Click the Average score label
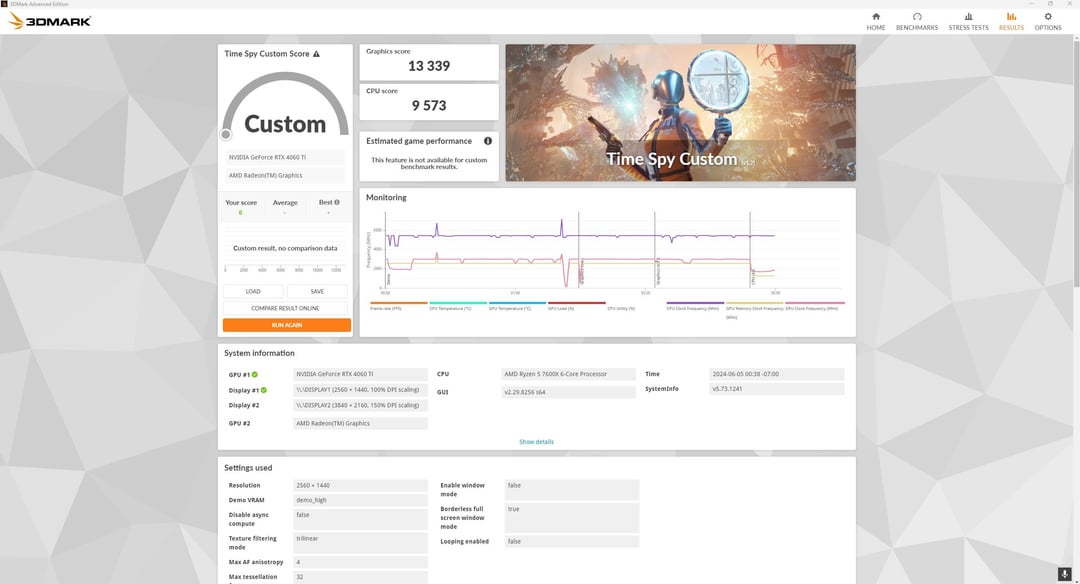The height and width of the screenshot is (584, 1080). (285, 202)
